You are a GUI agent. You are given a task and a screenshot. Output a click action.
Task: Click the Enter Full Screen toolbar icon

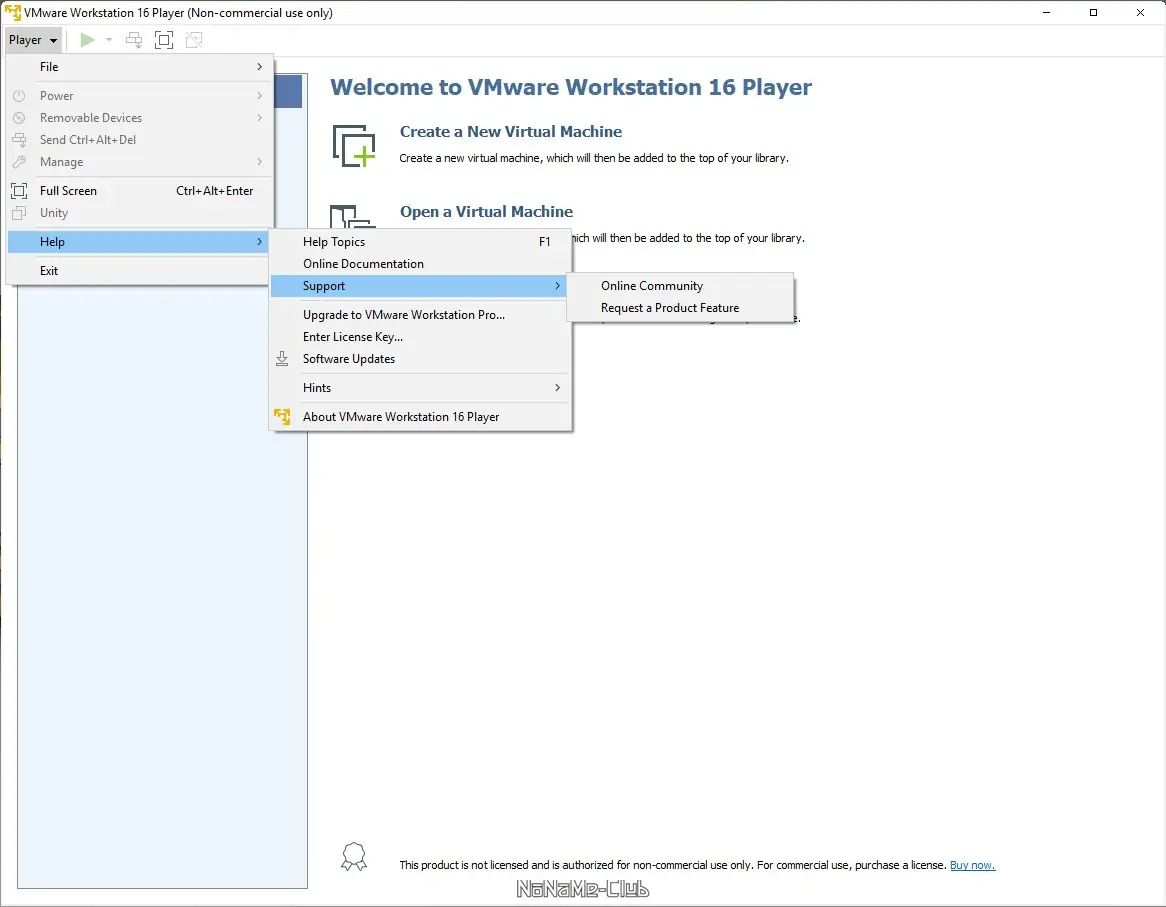[x=164, y=39]
